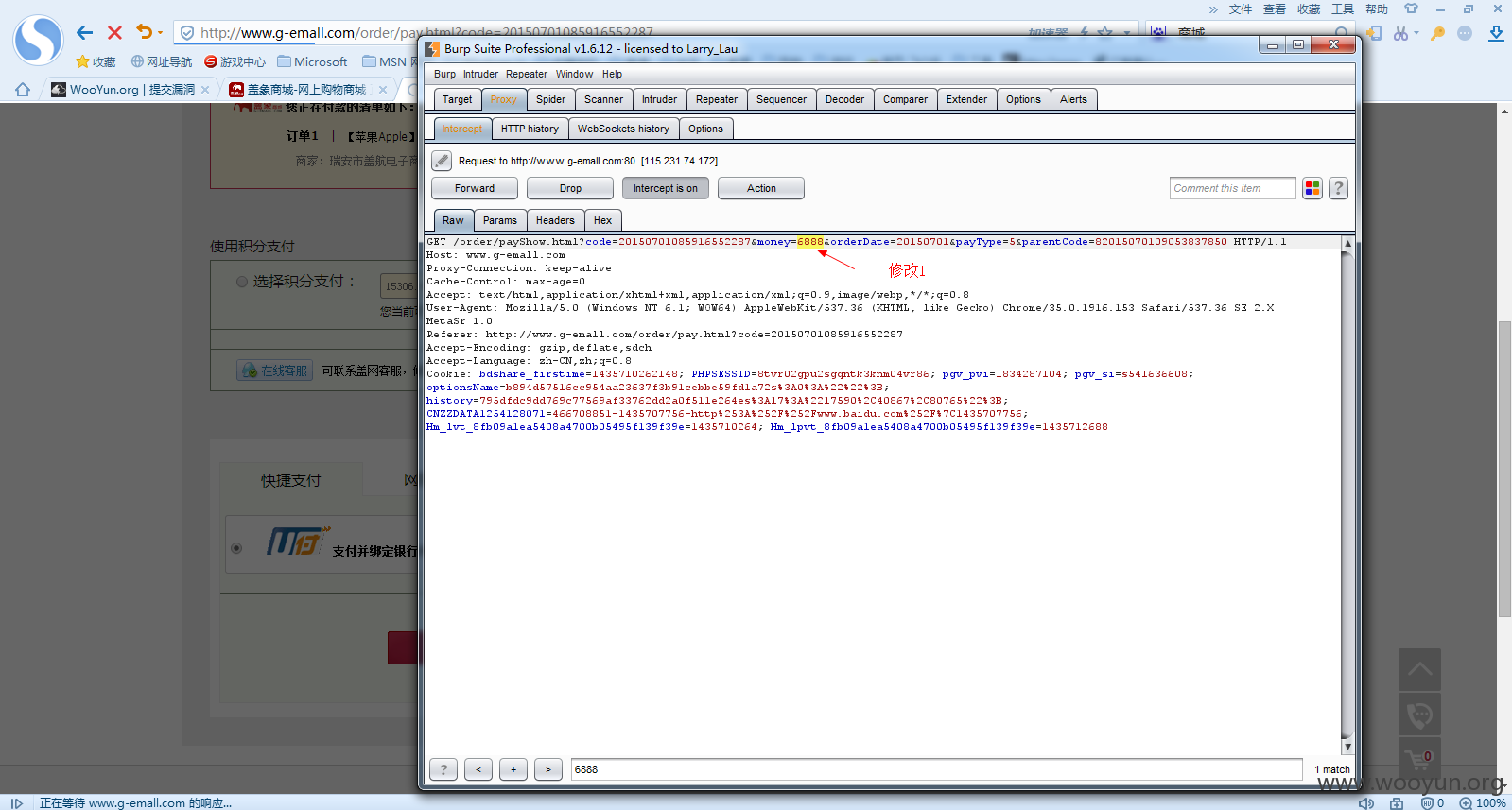Switch to the Params view tab
This screenshot has width=1512, height=810.
[499, 220]
